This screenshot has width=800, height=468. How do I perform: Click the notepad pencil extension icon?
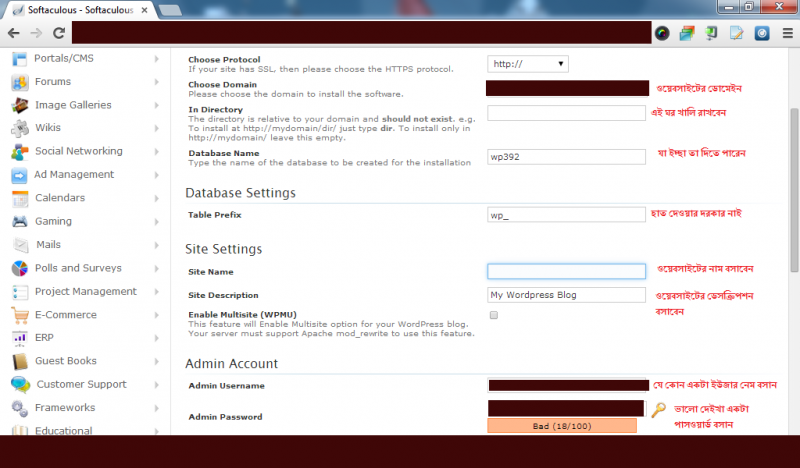[736, 34]
